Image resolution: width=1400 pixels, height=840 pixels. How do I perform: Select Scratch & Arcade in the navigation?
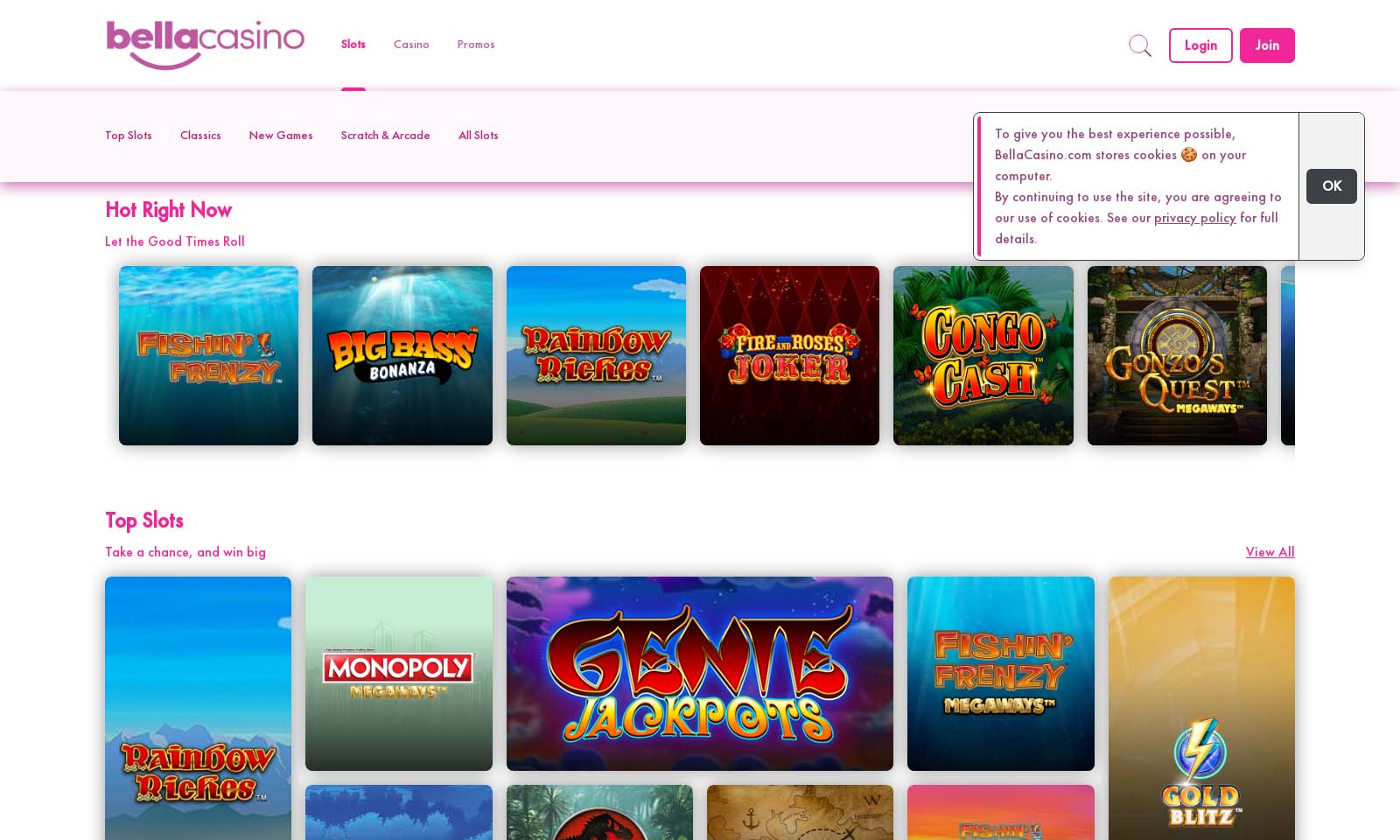[x=385, y=136]
